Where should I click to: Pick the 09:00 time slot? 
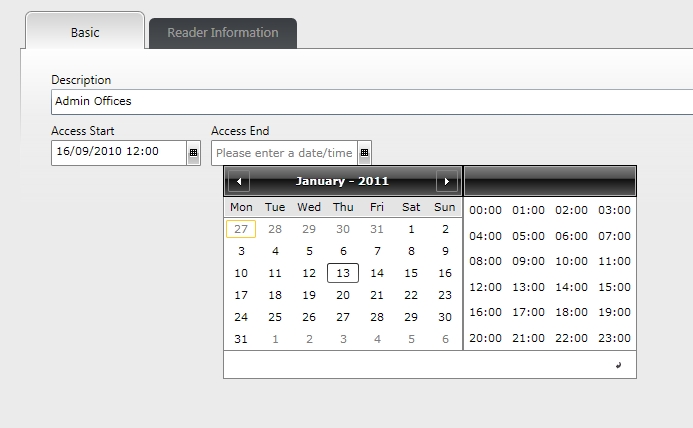528,261
